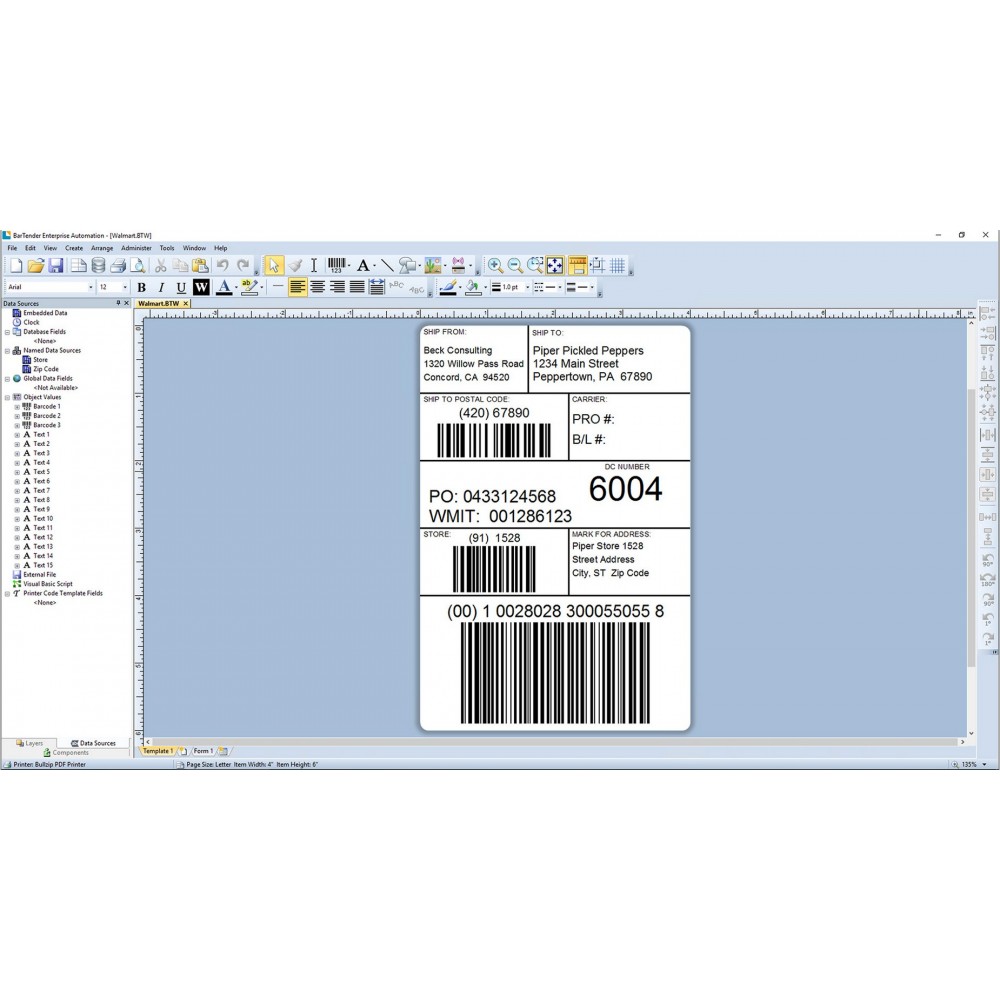Open the Tools menu
This screenshot has width=1000, height=1000.
click(166, 247)
